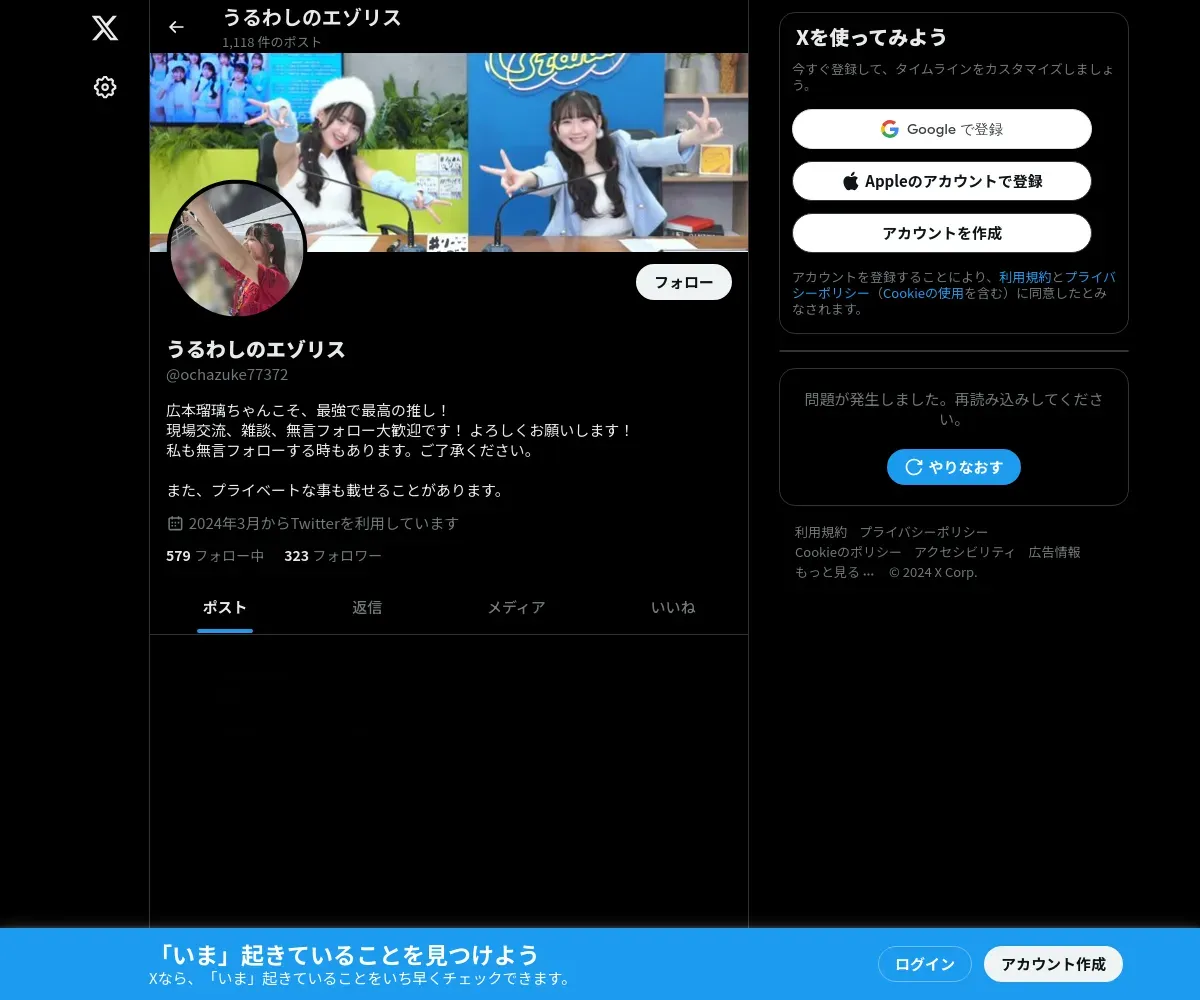Open footer 利用規約 link
Screen dimensions: 1200x1000
(821, 532)
